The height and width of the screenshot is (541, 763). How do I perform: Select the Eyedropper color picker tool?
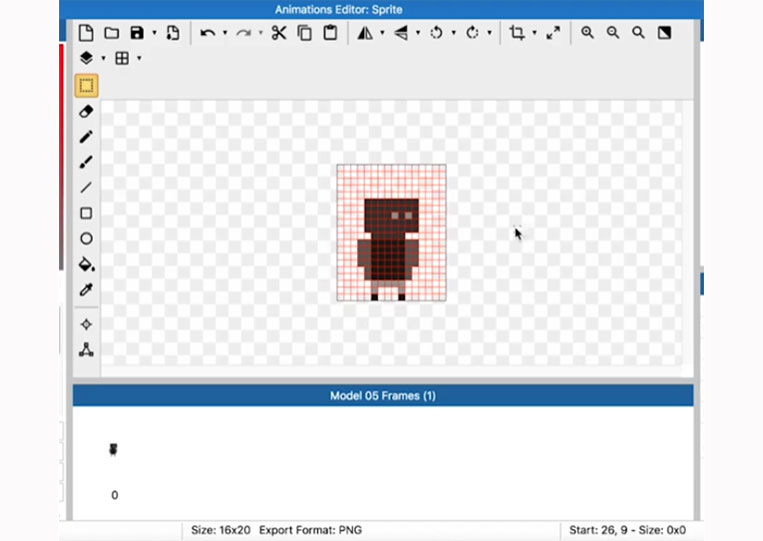click(86, 290)
